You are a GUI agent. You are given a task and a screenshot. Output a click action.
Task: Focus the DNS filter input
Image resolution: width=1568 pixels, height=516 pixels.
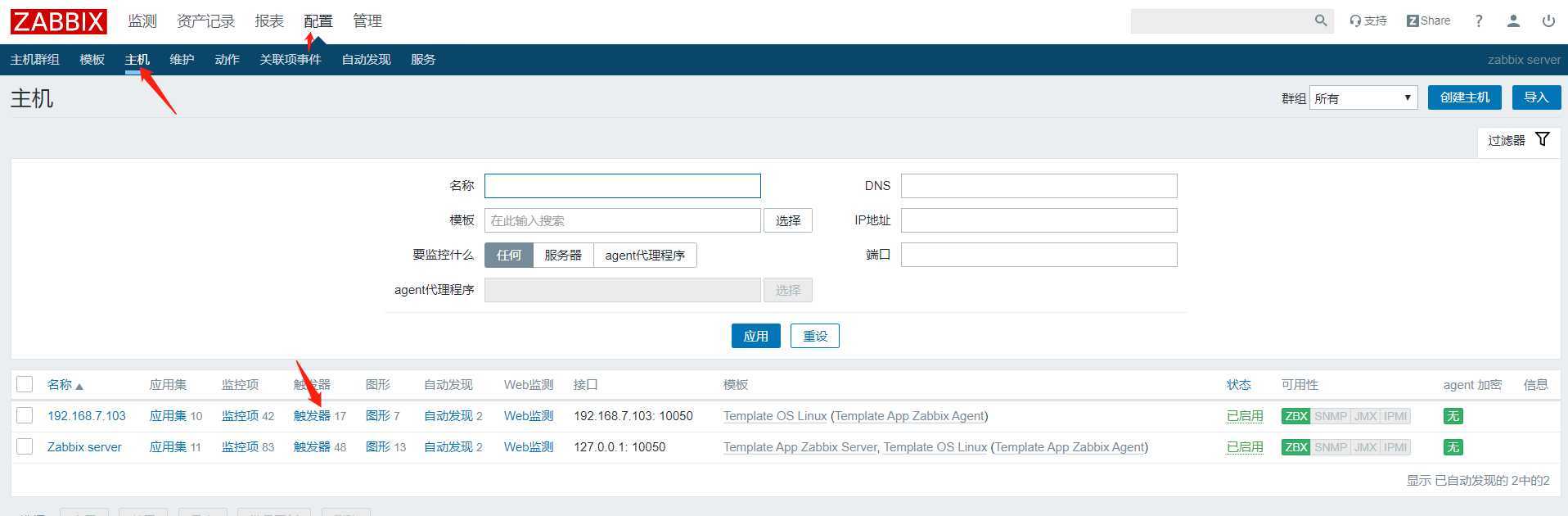click(1039, 186)
